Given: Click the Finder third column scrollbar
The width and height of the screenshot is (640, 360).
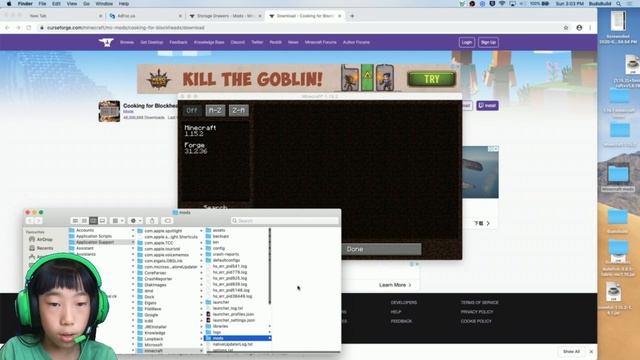Looking at the screenshot, I should click(269, 266).
